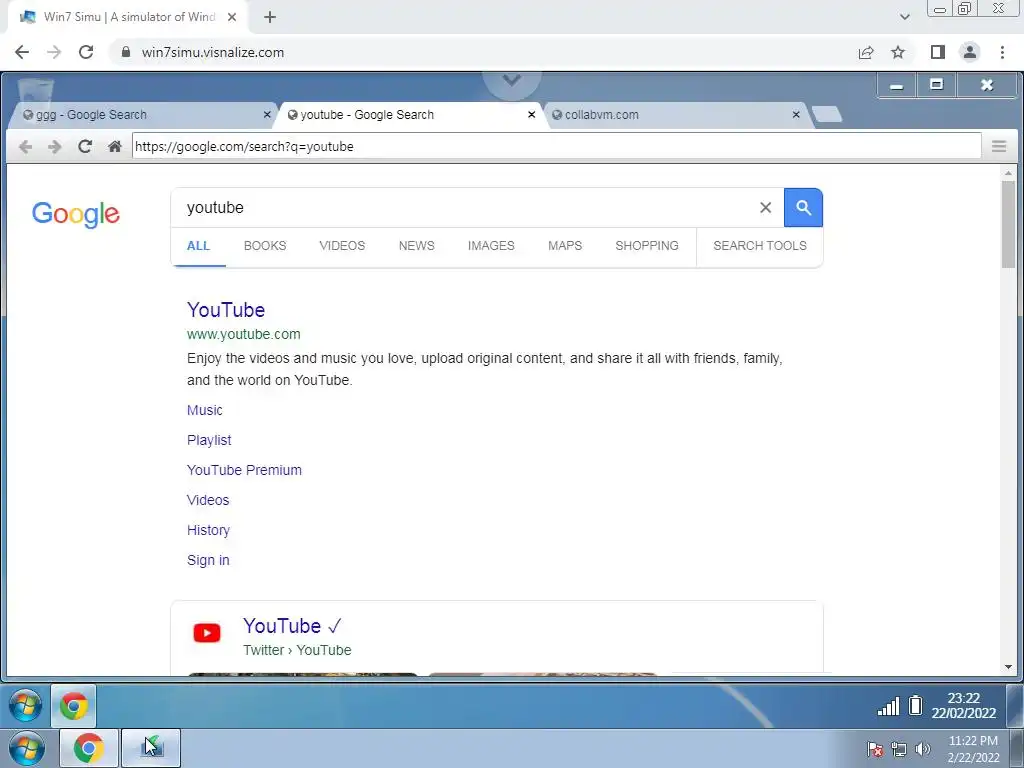Open the Videos sitelink

[208, 500]
